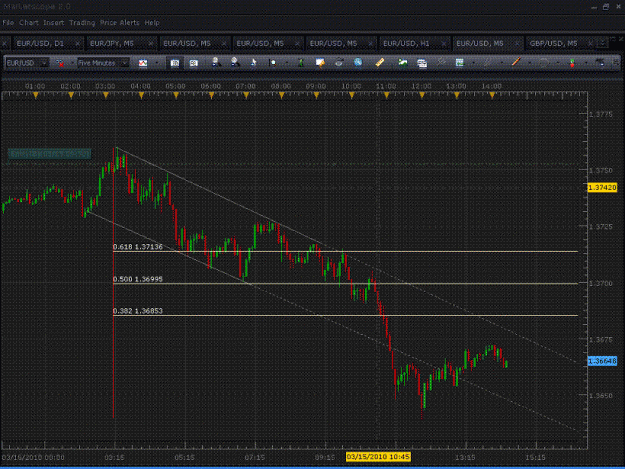The width and height of the screenshot is (625, 469).
Task: Click the yellow 1.37420 price label
Action: point(602,187)
